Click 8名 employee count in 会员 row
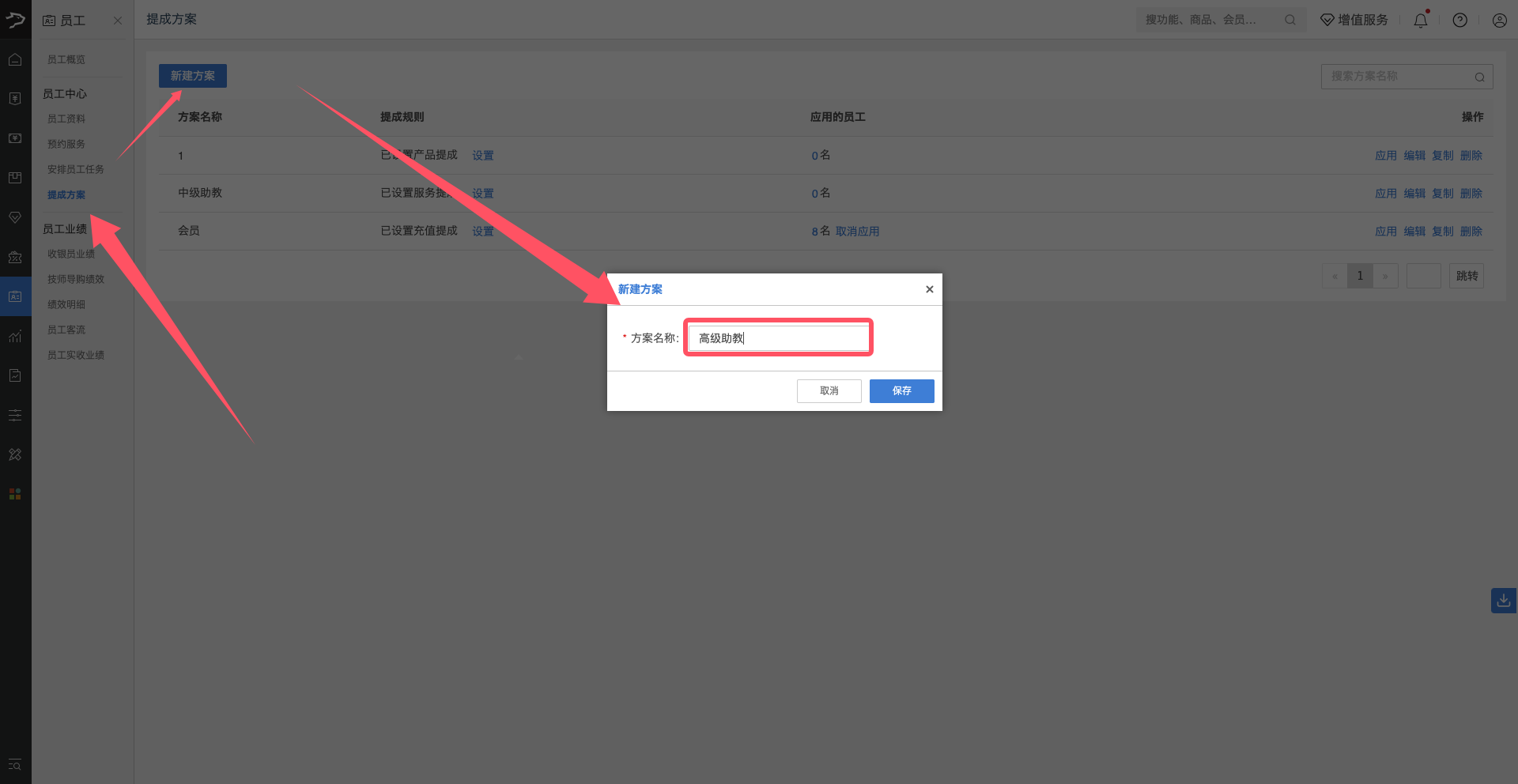 click(x=821, y=231)
